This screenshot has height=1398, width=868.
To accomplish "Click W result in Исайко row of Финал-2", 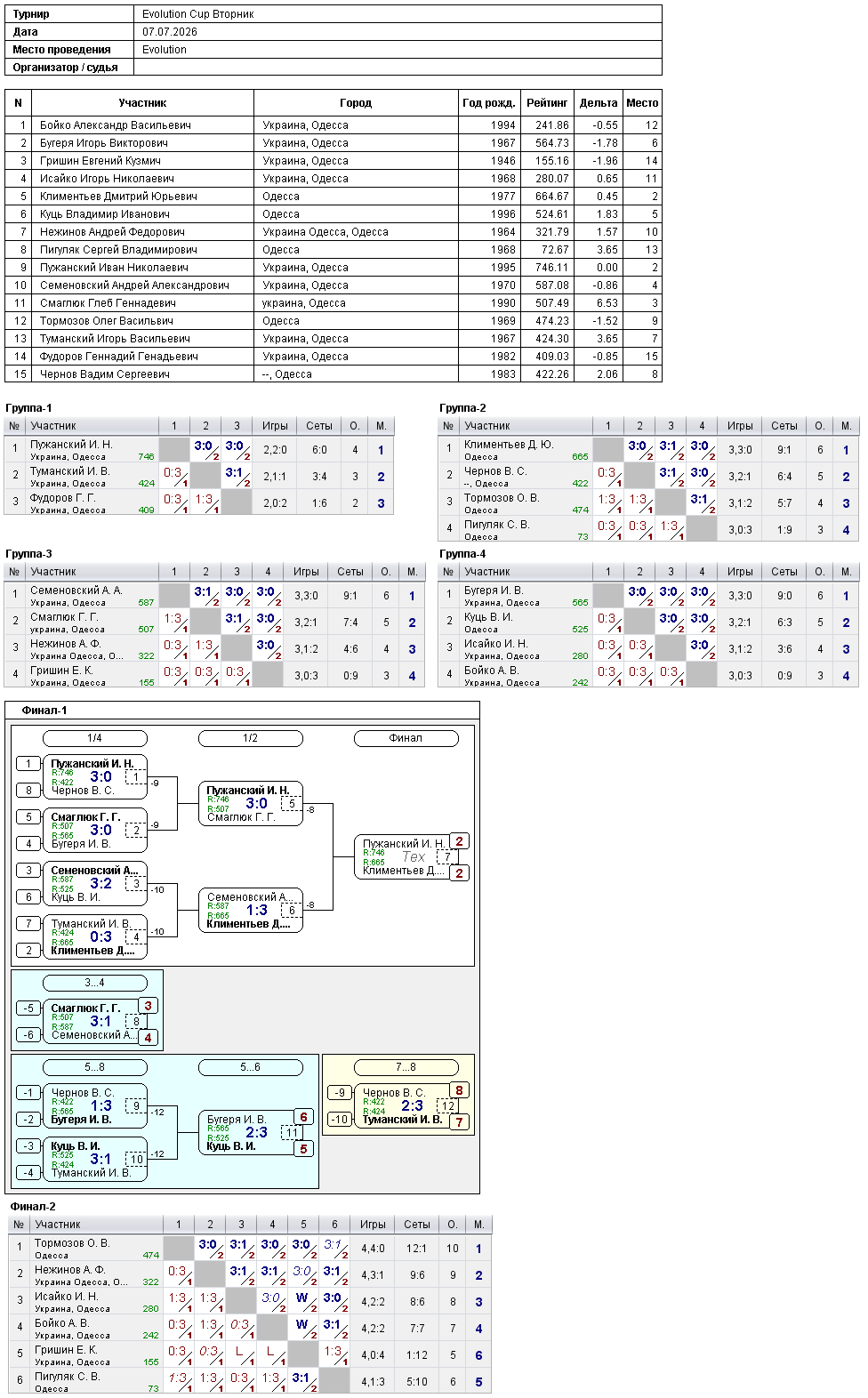I will click(x=302, y=1298).
